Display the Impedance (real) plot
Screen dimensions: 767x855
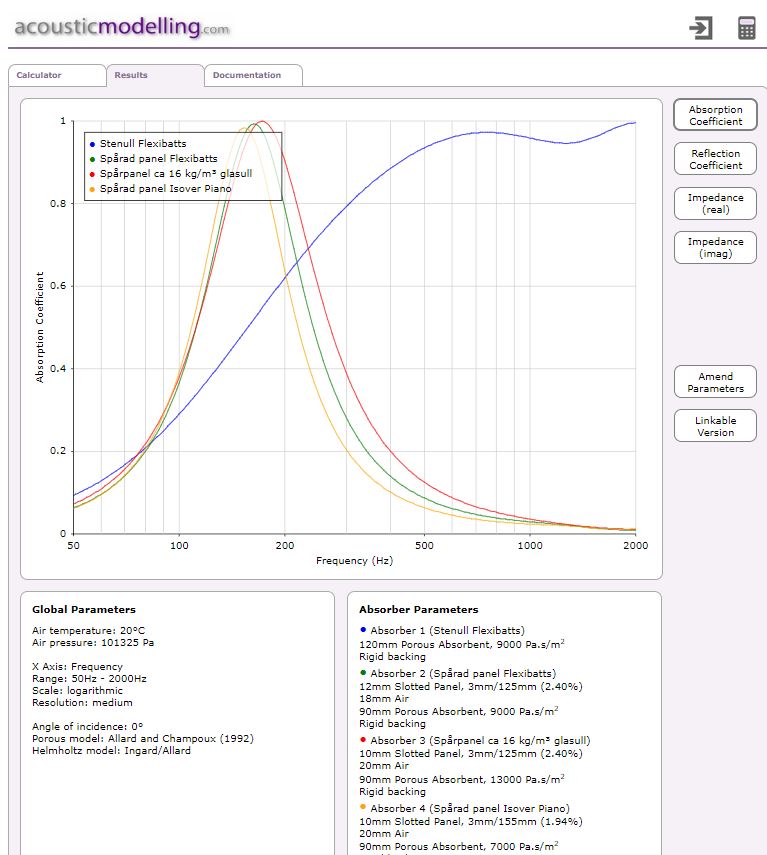[x=715, y=204]
